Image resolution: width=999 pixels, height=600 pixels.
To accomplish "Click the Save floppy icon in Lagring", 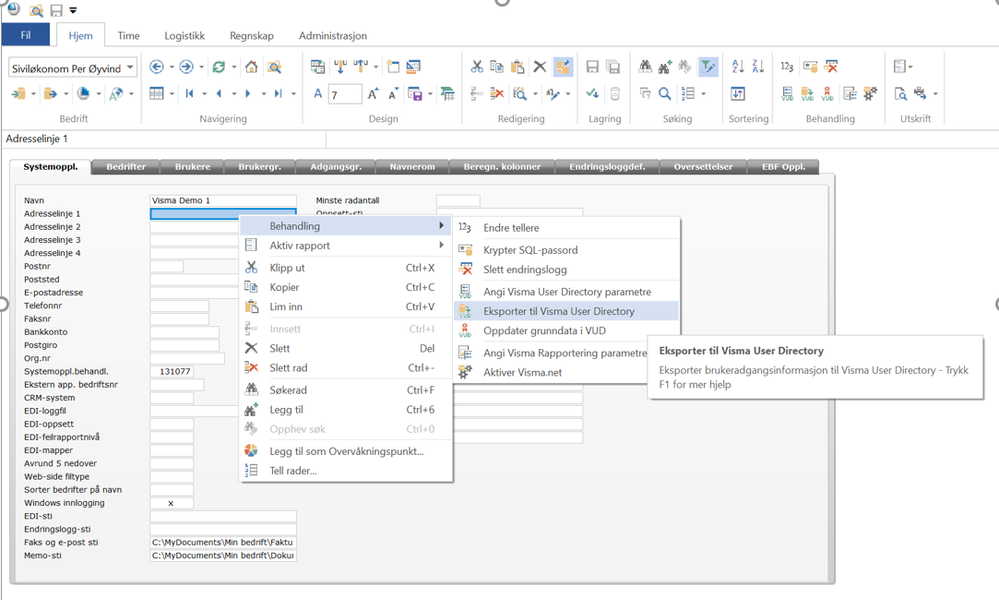I will [x=592, y=66].
